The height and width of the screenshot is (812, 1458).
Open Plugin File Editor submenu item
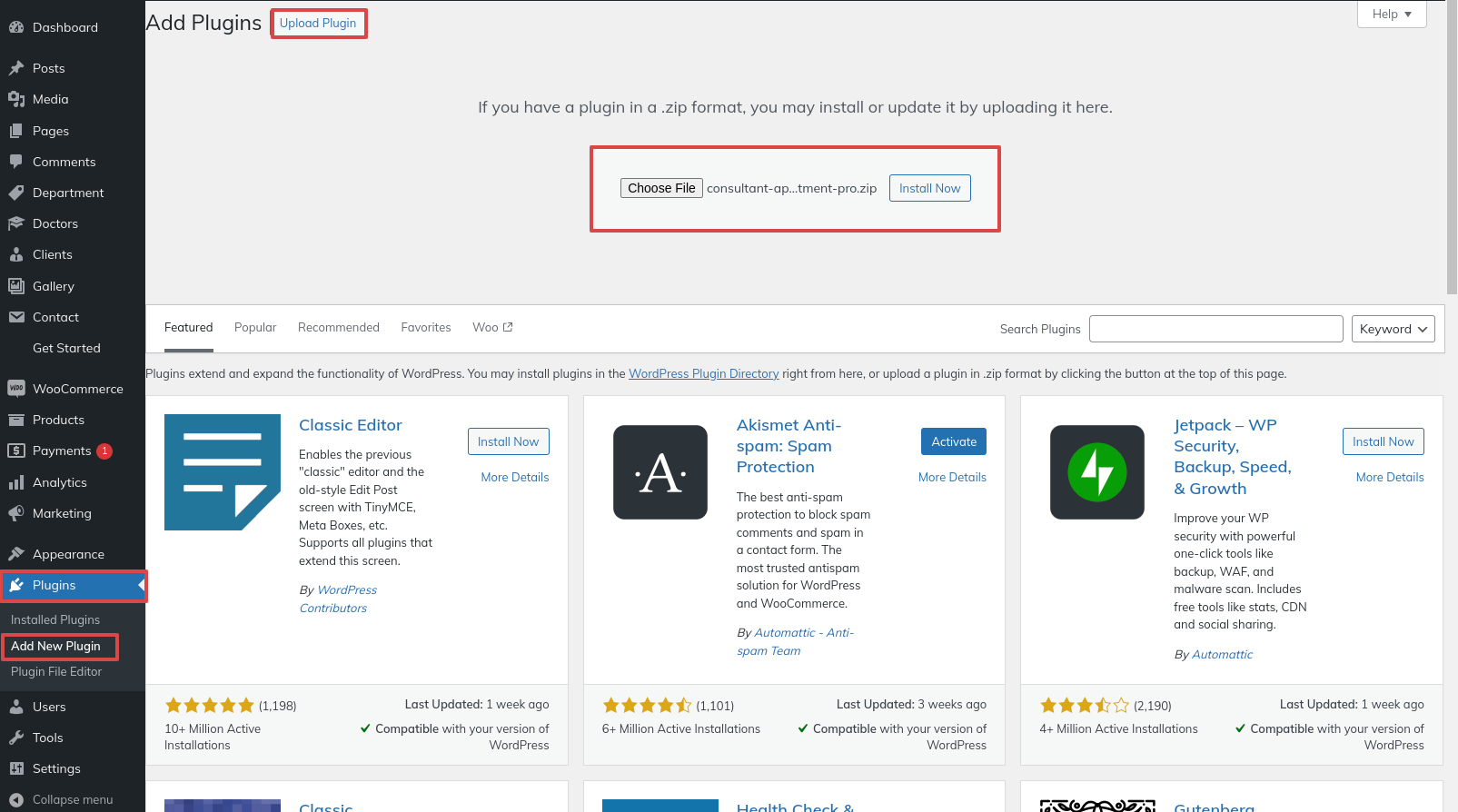click(x=56, y=671)
